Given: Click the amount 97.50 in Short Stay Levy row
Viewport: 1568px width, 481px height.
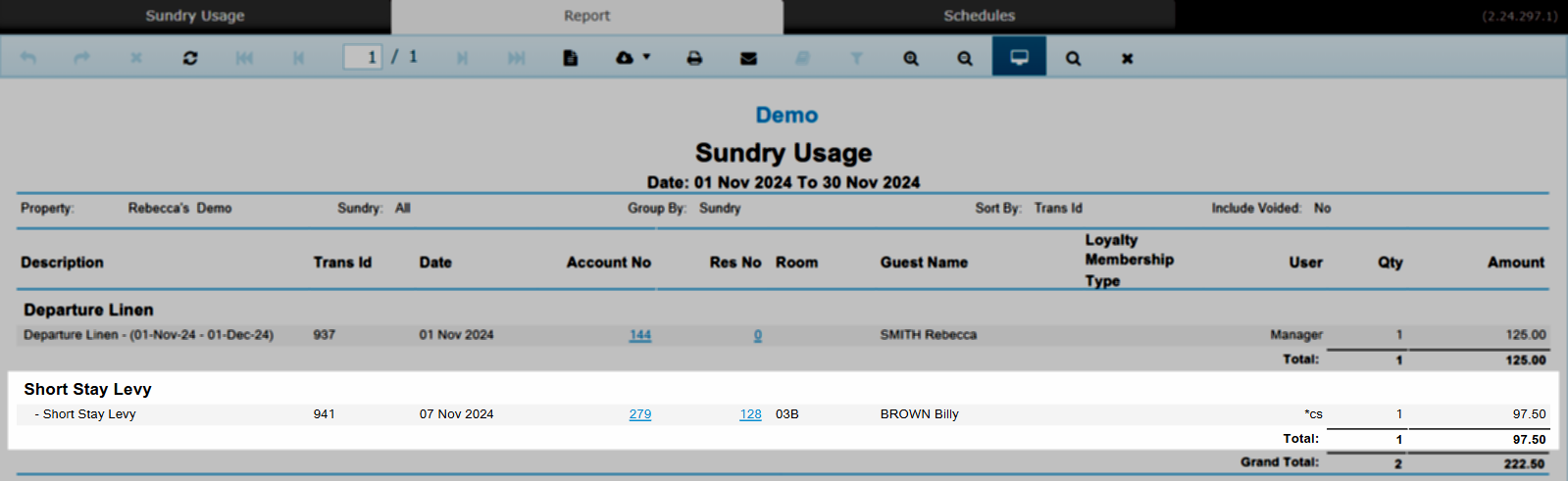Looking at the screenshot, I should [1529, 414].
